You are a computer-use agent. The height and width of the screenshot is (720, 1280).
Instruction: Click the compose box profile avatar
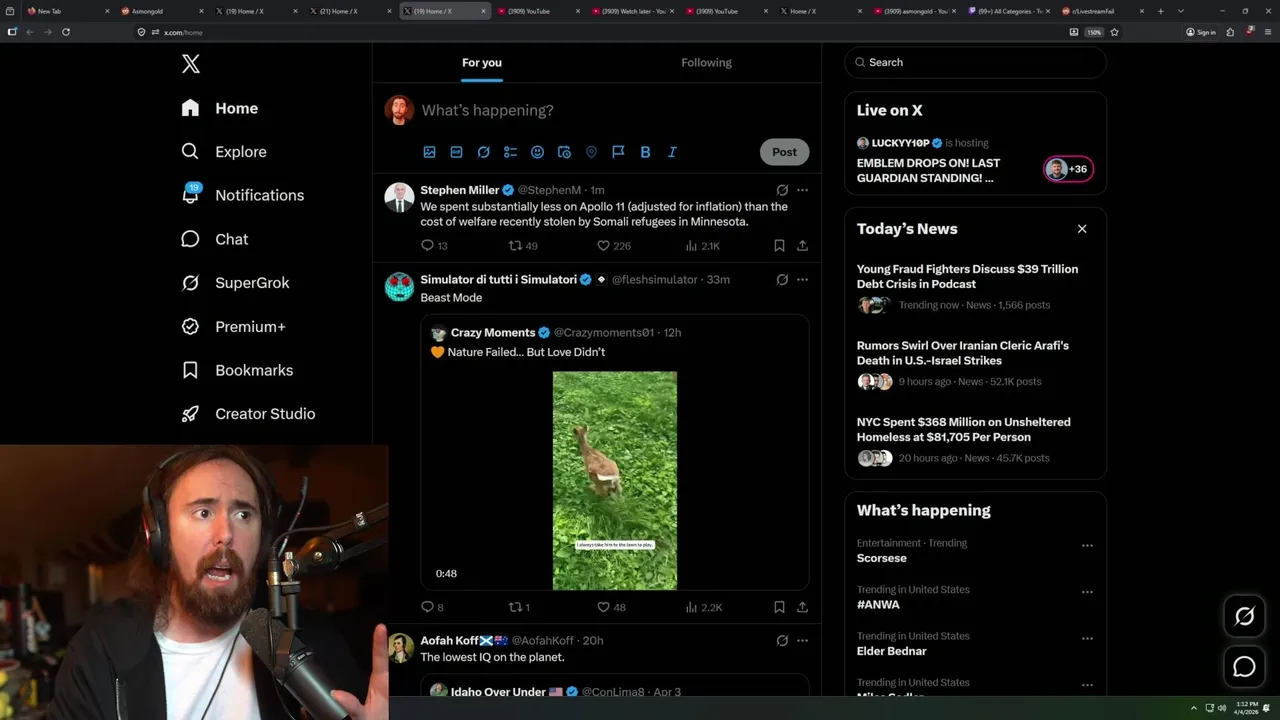click(399, 110)
